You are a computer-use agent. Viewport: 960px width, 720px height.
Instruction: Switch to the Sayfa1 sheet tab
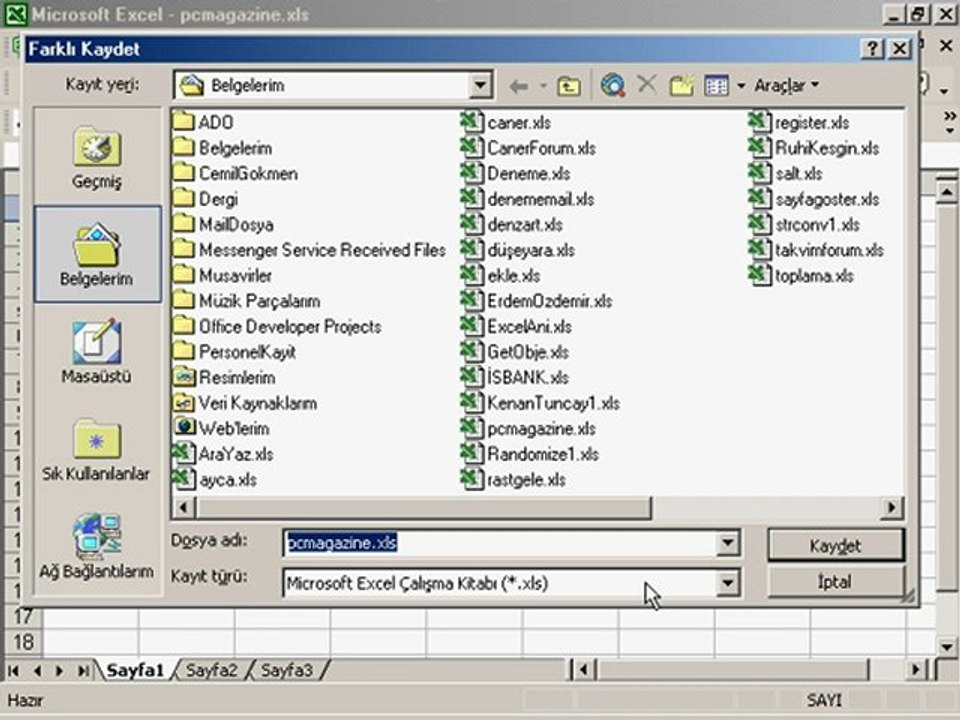135,670
